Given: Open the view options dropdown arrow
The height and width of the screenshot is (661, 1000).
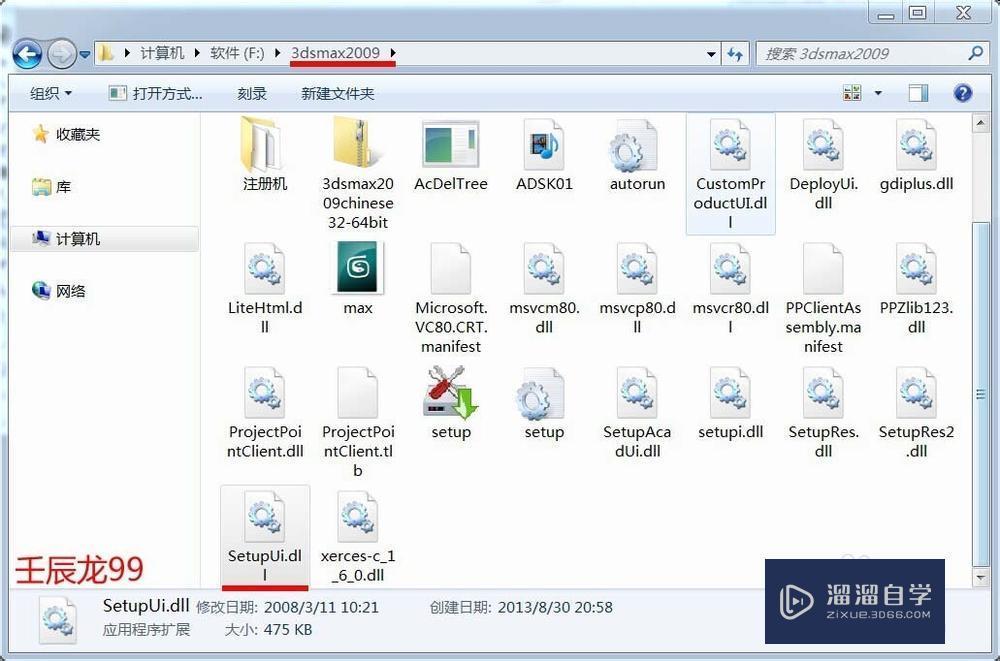Looking at the screenshot, I should tap(878, 93).
